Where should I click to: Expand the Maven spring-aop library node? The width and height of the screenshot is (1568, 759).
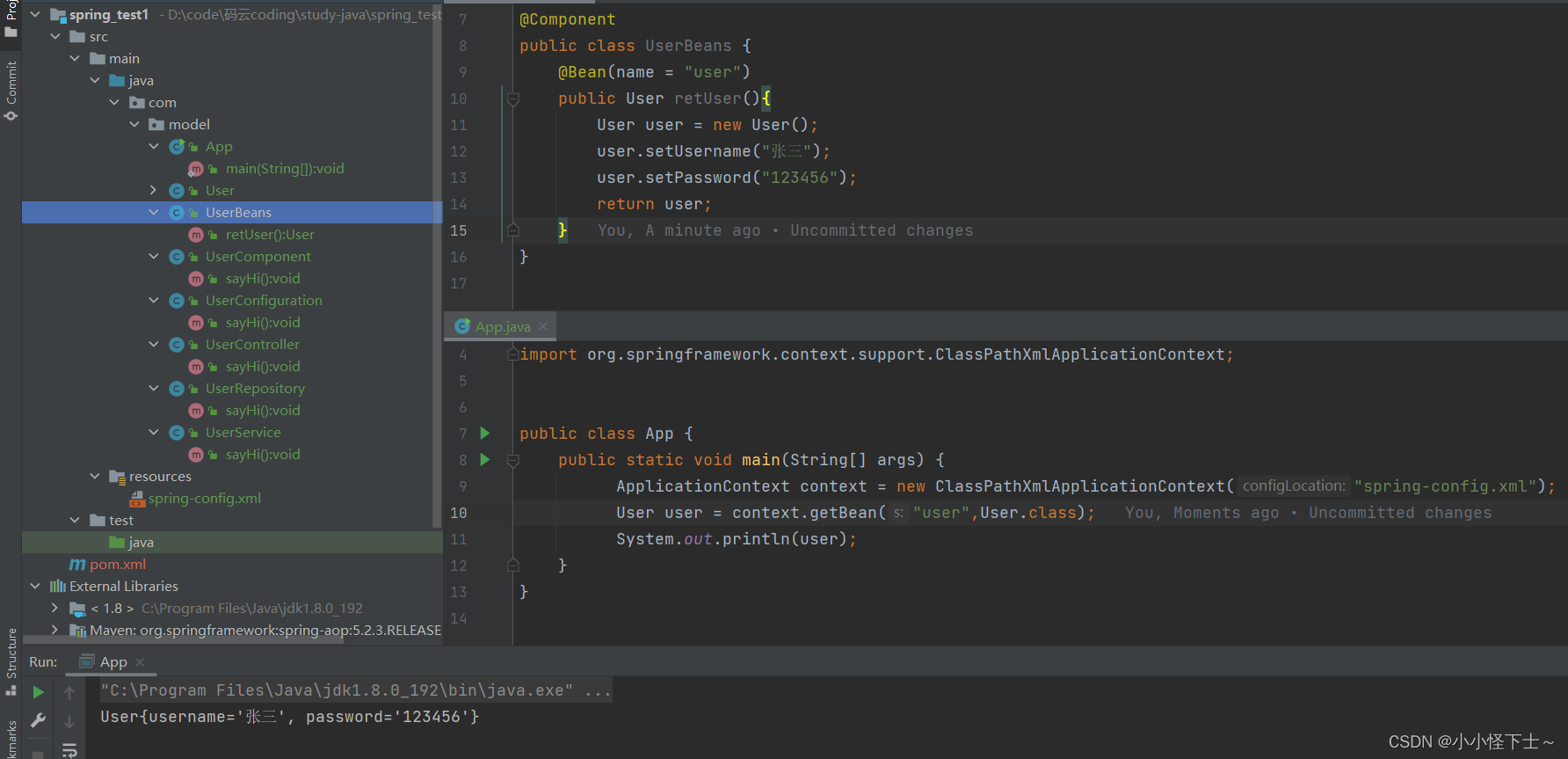pyautogui.click(x=55, y=631)
